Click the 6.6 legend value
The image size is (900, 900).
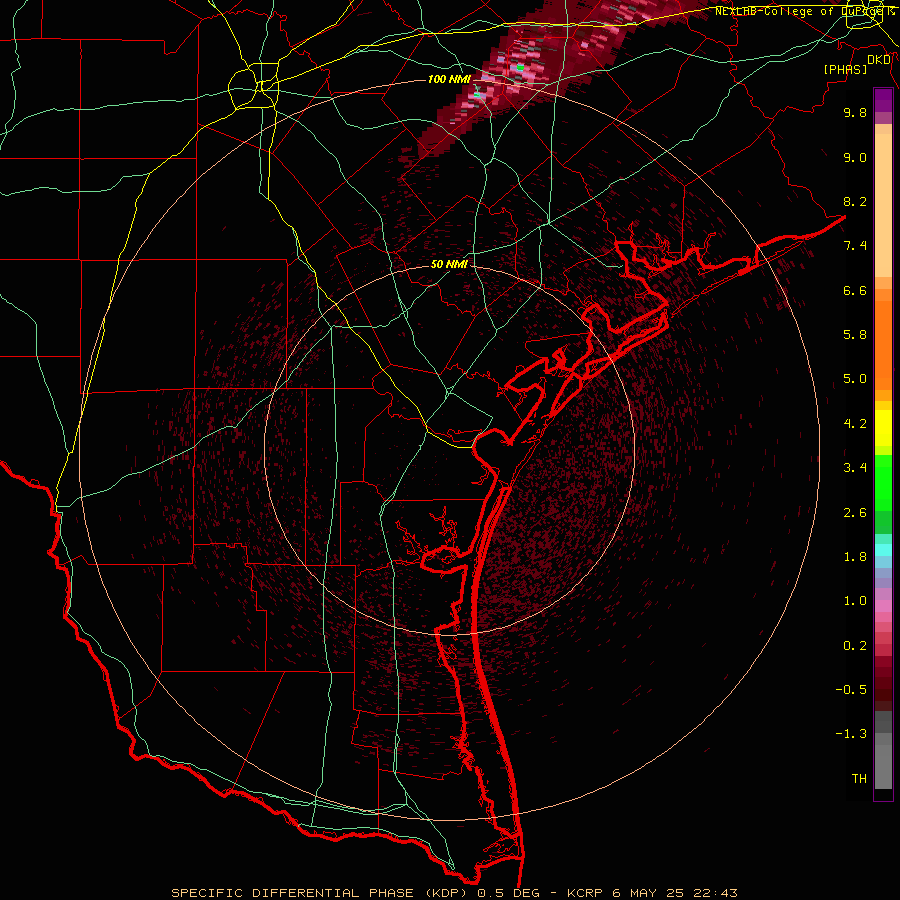[x=855, y=290]
